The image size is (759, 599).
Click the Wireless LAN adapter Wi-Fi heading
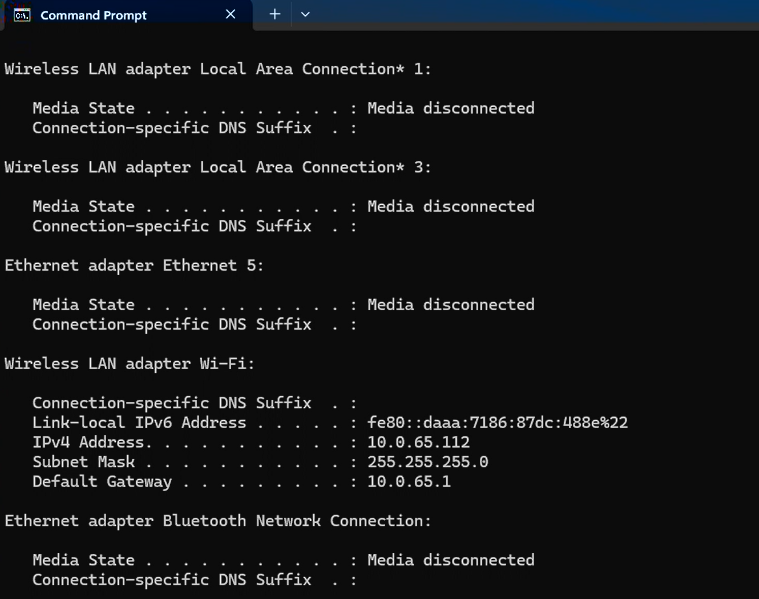pyautogui.click(x=129, y=363)
